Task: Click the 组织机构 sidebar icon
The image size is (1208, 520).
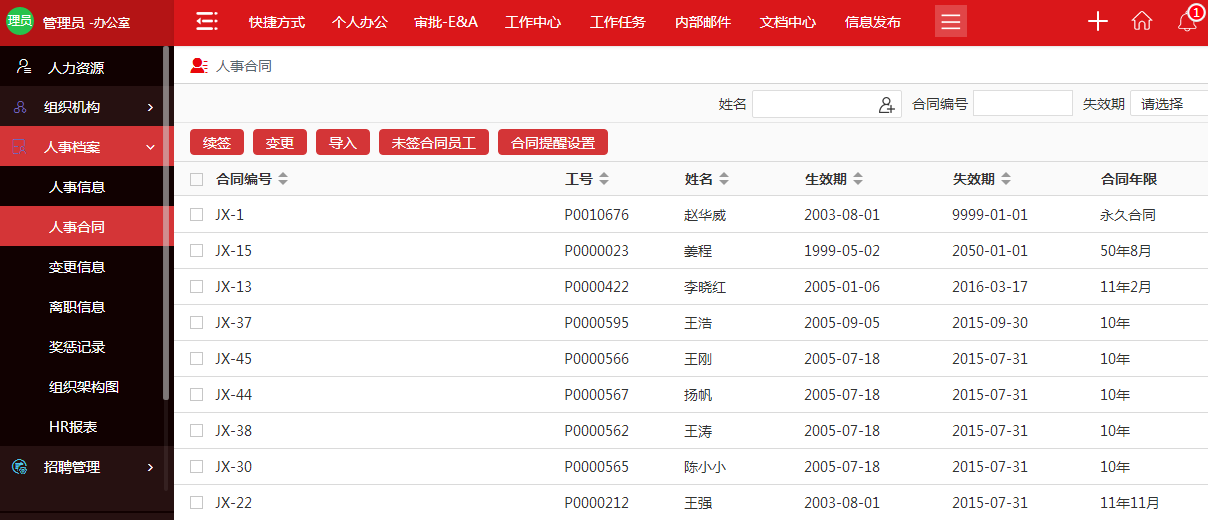Action: coord(20,107)
